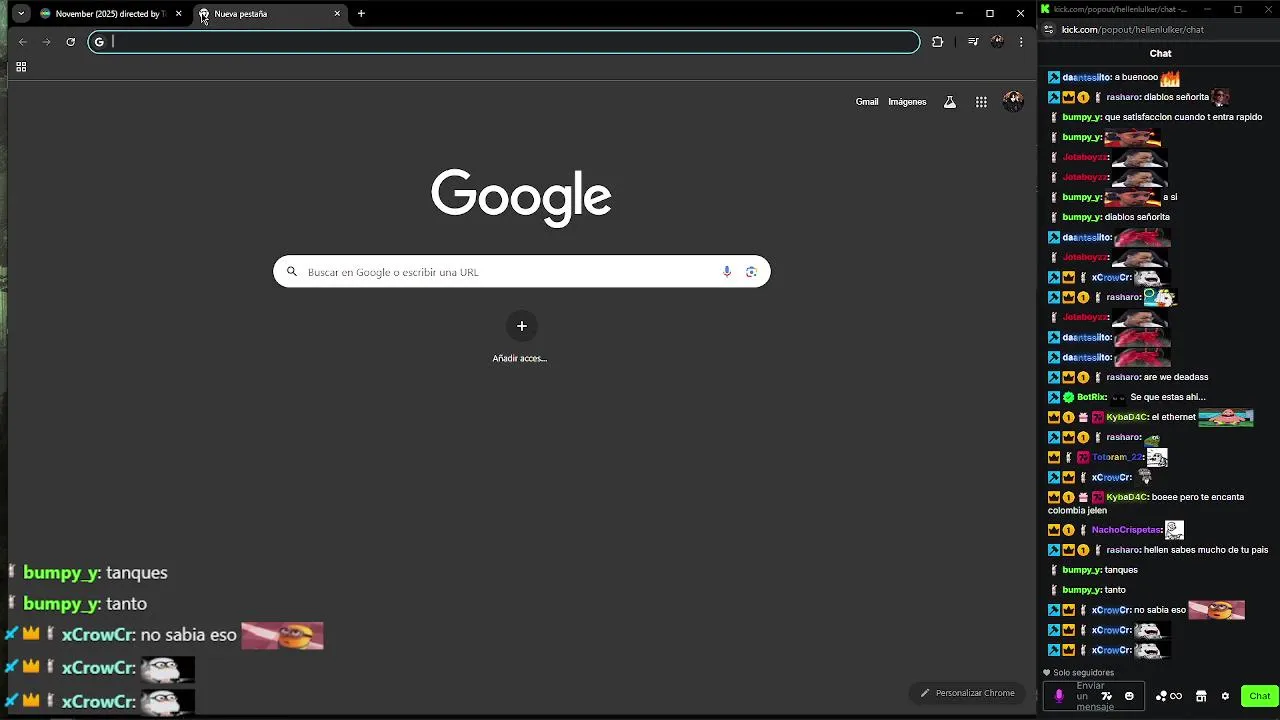Open the Google account avatar on page
Image resolution: width=1280 pixels, height=720 pixels.
1013,102
